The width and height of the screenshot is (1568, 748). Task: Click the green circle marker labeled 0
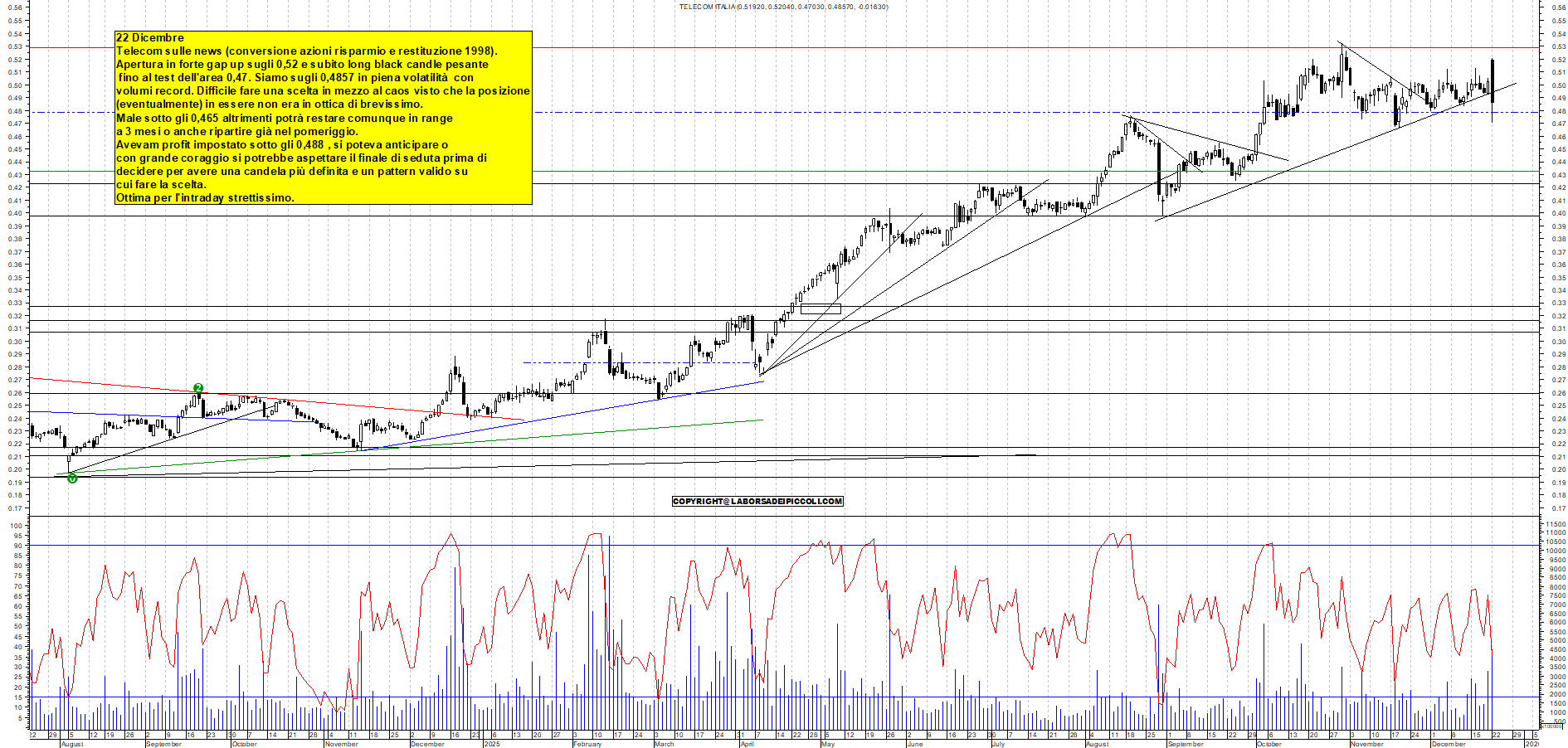pyautogui.click(x=72, y=478)
